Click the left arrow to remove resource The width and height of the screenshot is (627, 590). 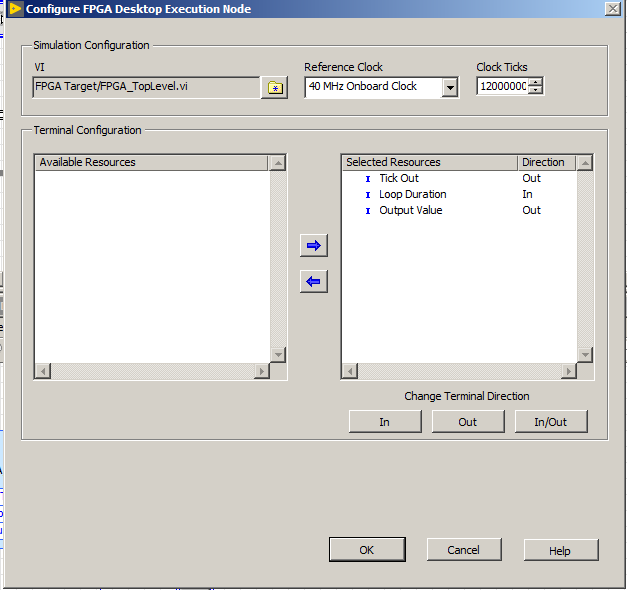(x=314, y=282)
